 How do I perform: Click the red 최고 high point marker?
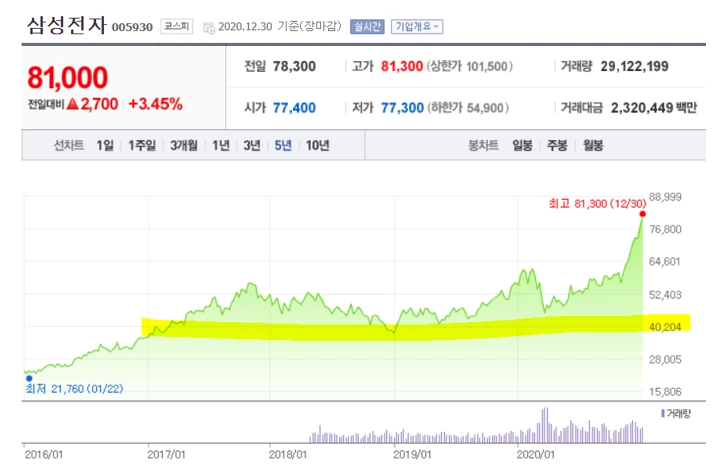(643, 214)
